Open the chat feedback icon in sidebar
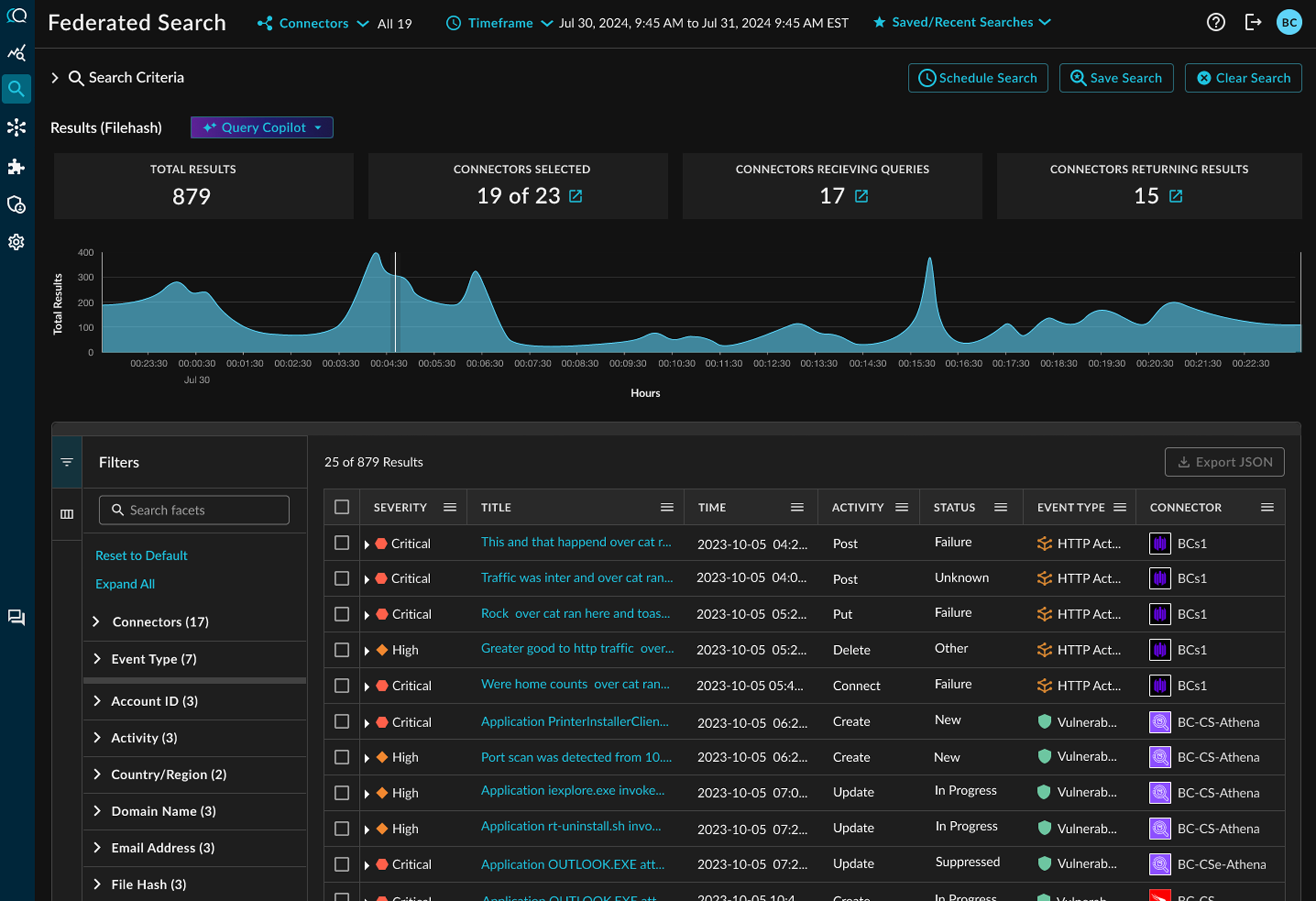The width and height of the screenshot is (1316, 901). 16,617
